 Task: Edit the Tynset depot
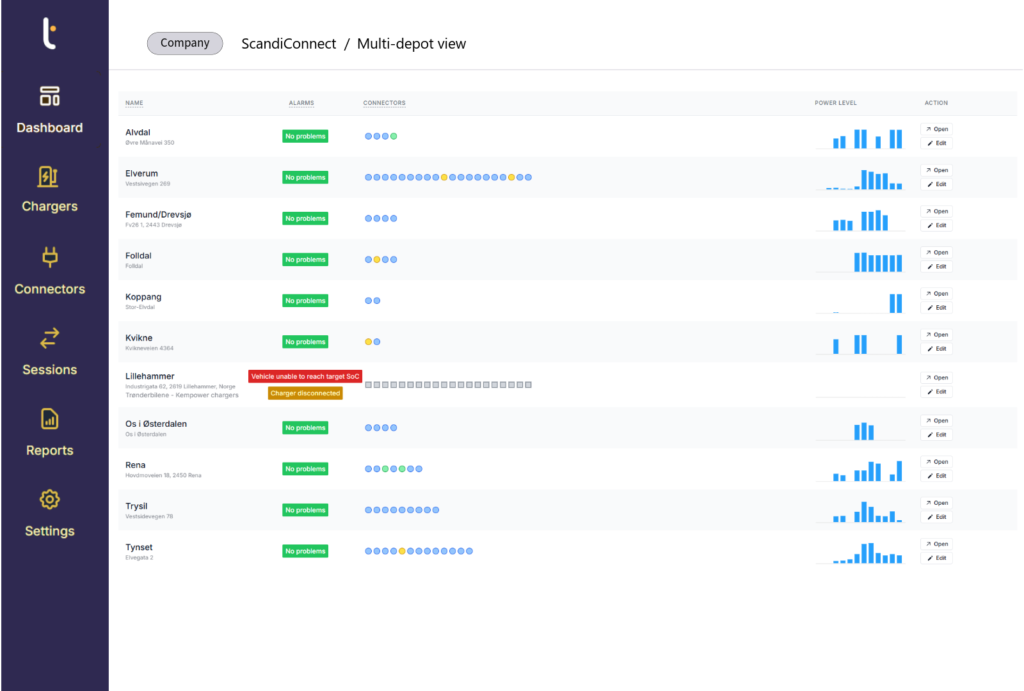click(936, 558)
